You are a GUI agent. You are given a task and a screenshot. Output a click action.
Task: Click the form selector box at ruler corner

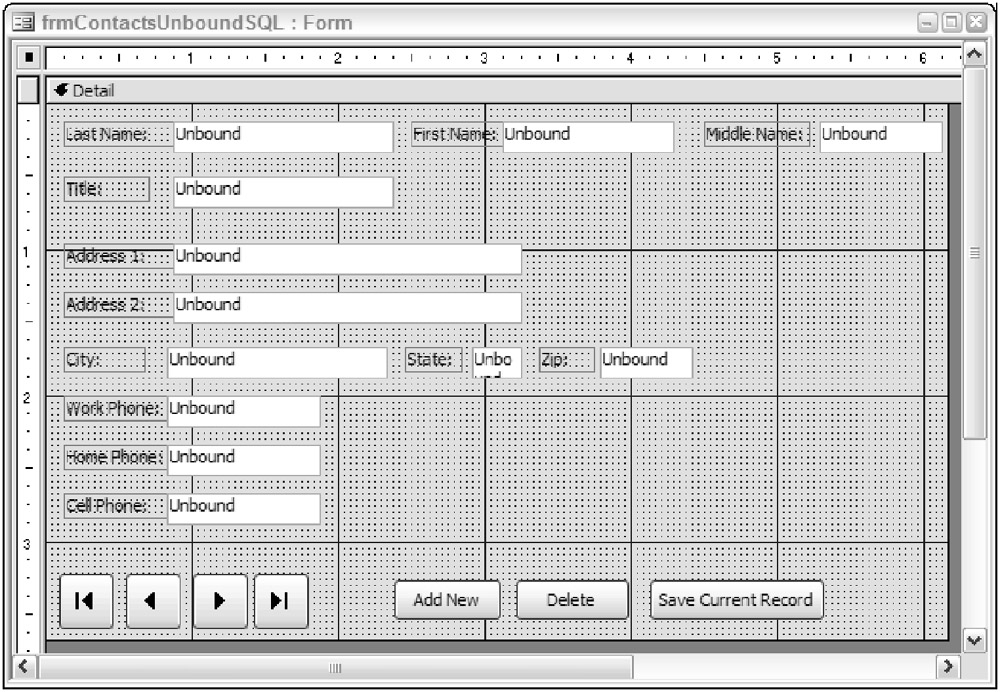pos(29,58)
